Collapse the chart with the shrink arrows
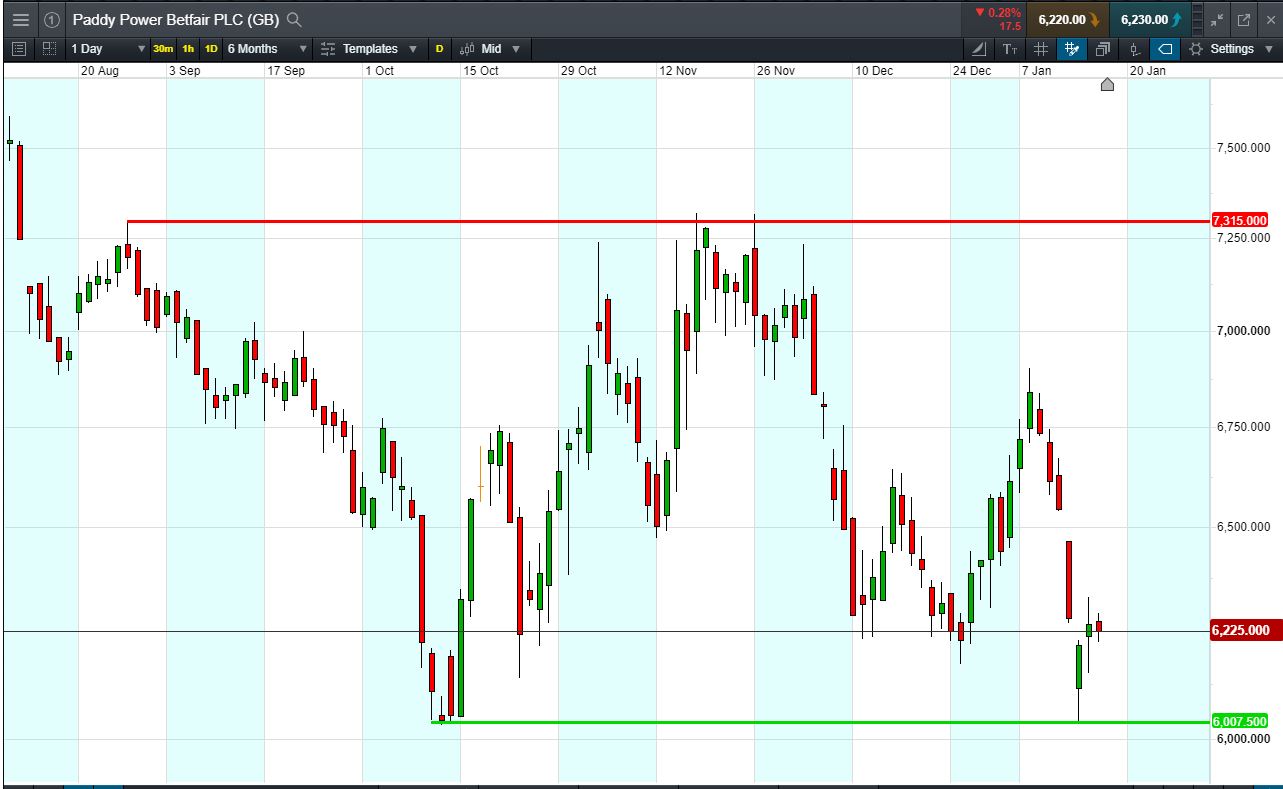 (x=1216, y=19)
